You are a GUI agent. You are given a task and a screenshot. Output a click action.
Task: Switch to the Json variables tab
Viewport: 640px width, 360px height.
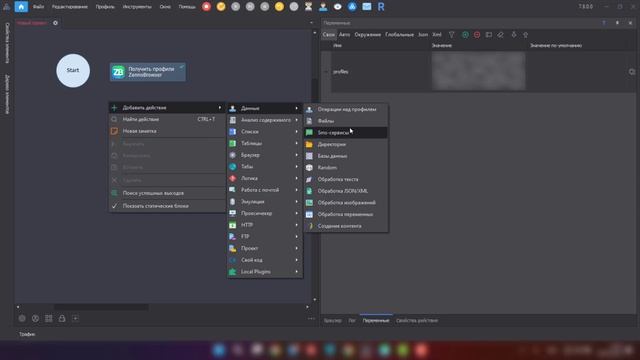pos(423,35)
